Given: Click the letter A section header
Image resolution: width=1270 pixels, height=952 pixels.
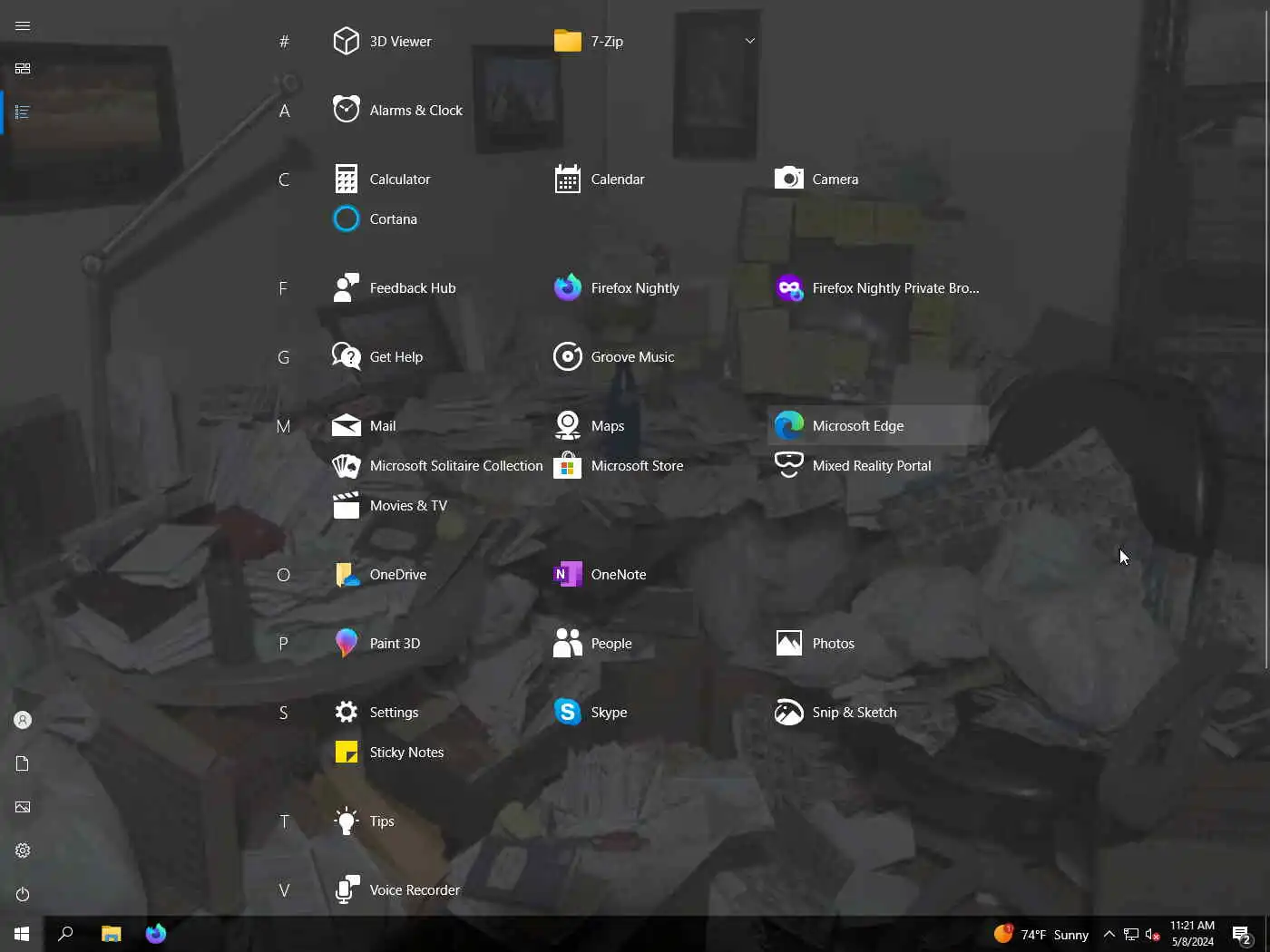Looking at the screenshot, I should coord(284,111).
